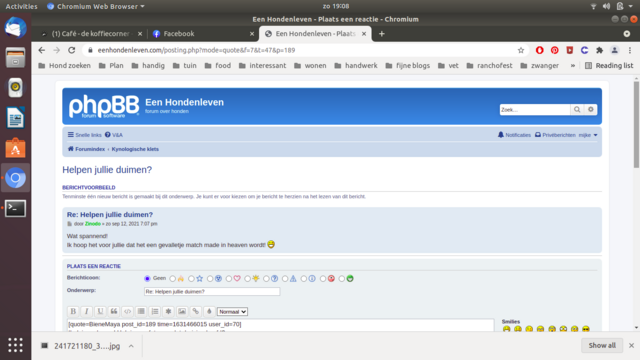Click the 'Show all' downloads button

602,346
